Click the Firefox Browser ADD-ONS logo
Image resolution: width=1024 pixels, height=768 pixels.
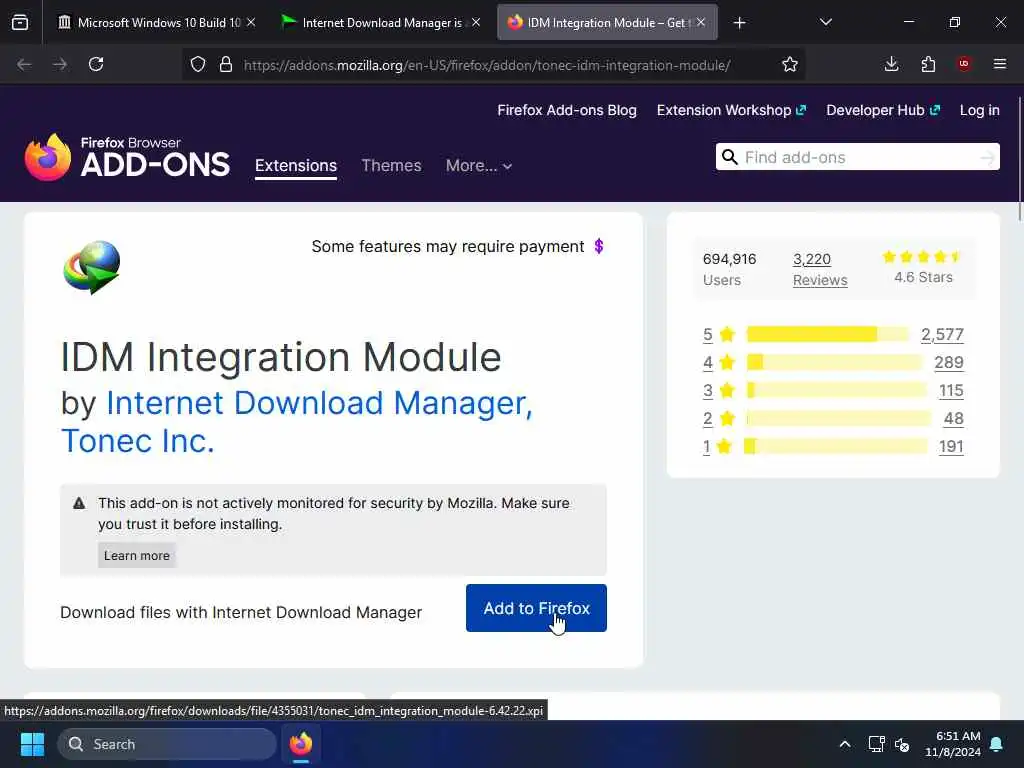(x=127, y=157)
